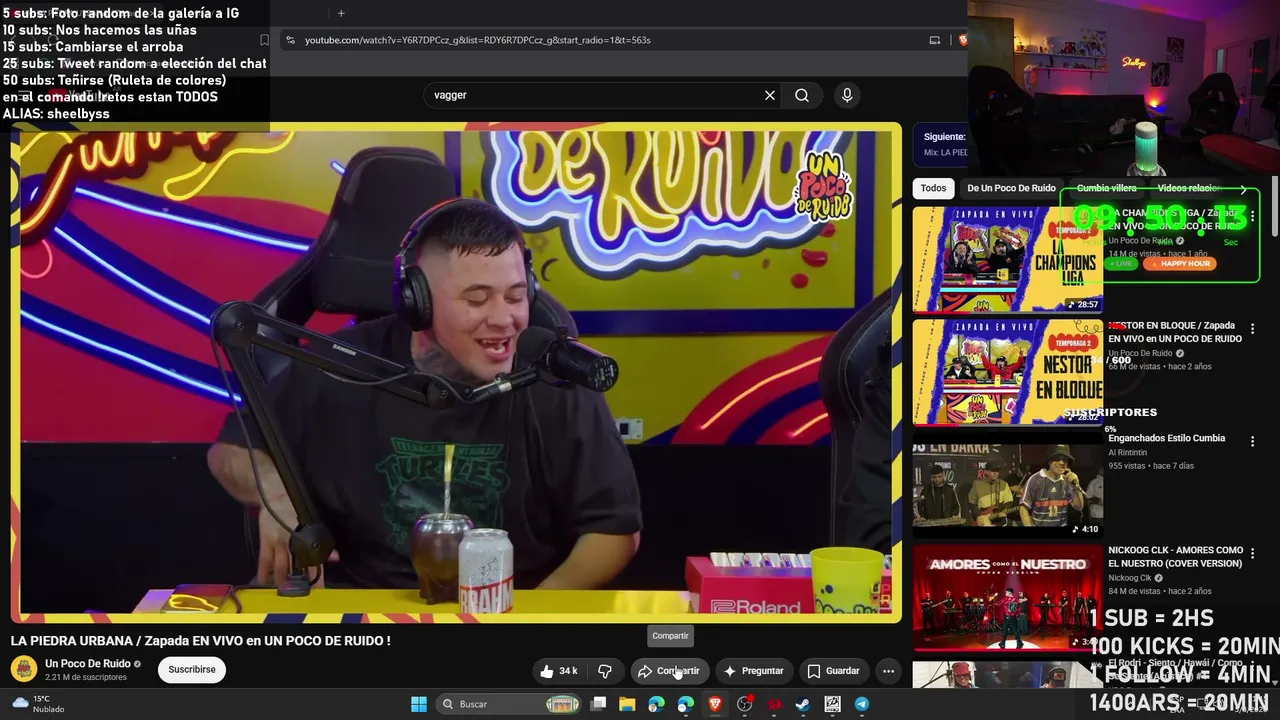Select the Cumbia villera chip
The image size is (1280, 720).
tap(1107, 188)
